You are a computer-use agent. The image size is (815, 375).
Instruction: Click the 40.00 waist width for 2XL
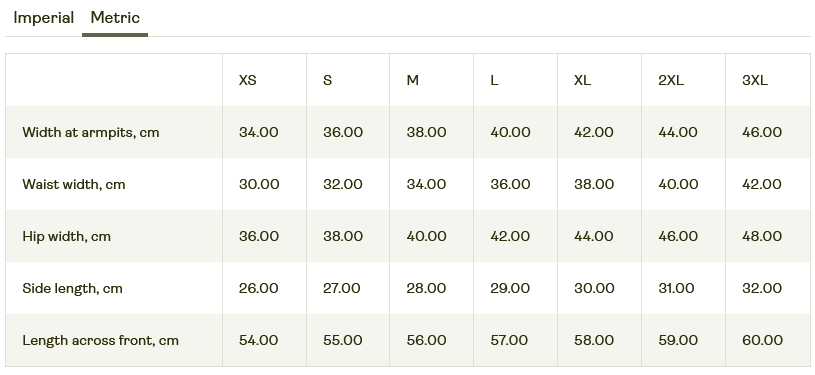tap(678, 184)
